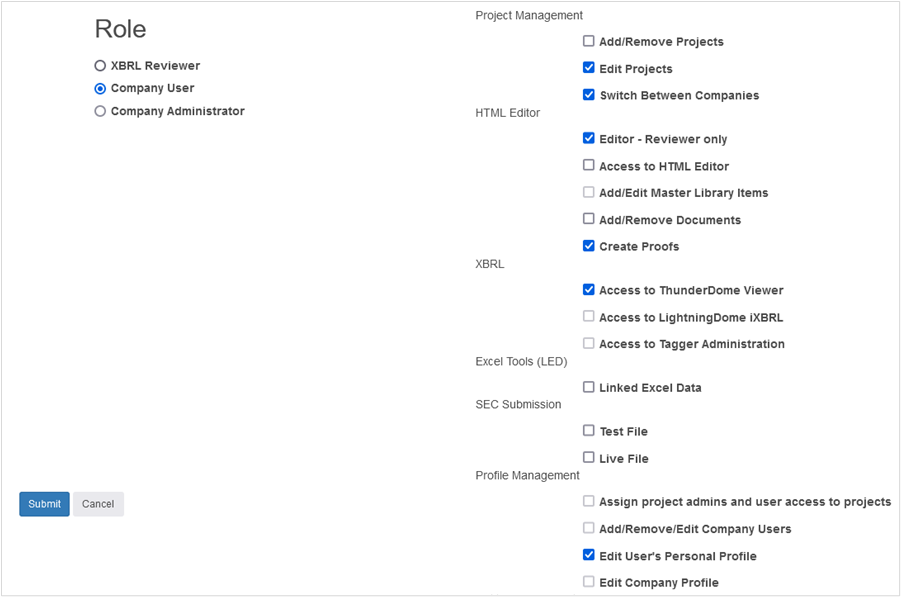The image size is (901, 597).
Task: Toggle Access to ThunderDome Viewer
Action: point(589,290)
